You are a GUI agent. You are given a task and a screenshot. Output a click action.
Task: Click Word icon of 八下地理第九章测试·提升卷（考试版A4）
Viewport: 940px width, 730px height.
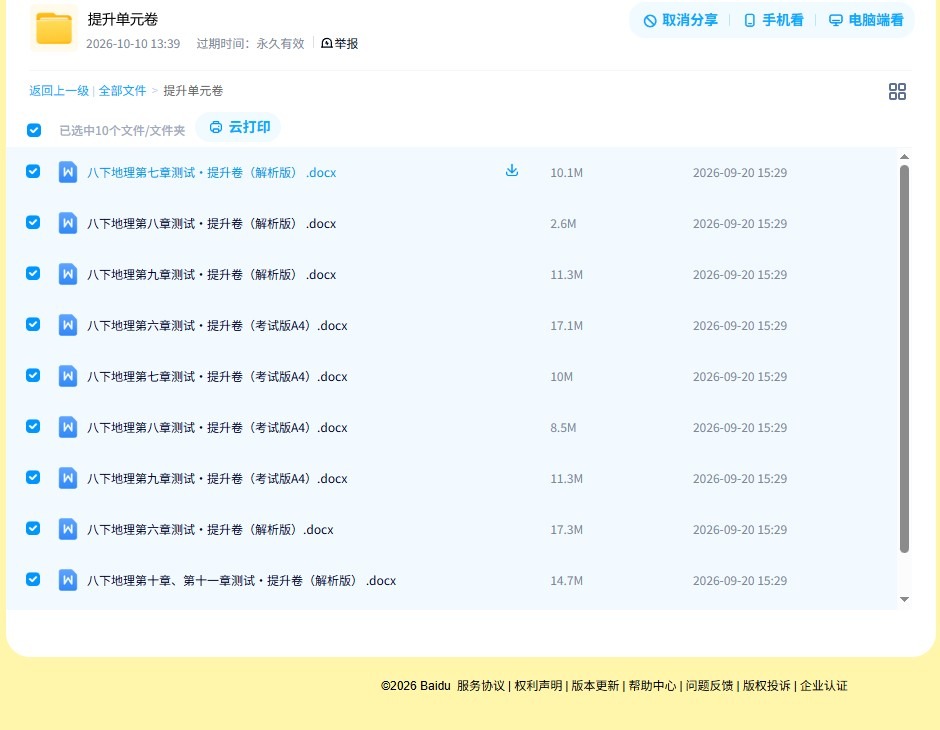68,478
